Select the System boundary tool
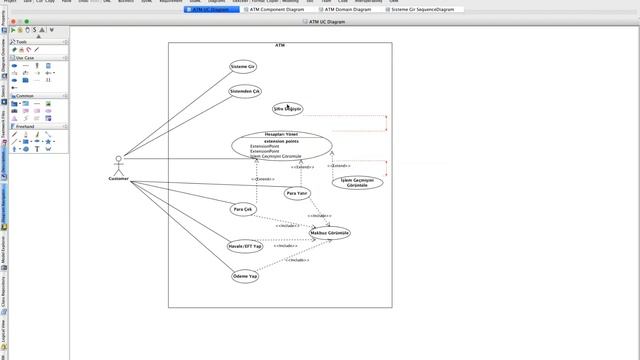This screenshot has height=360, width=640. pos(48,66)
